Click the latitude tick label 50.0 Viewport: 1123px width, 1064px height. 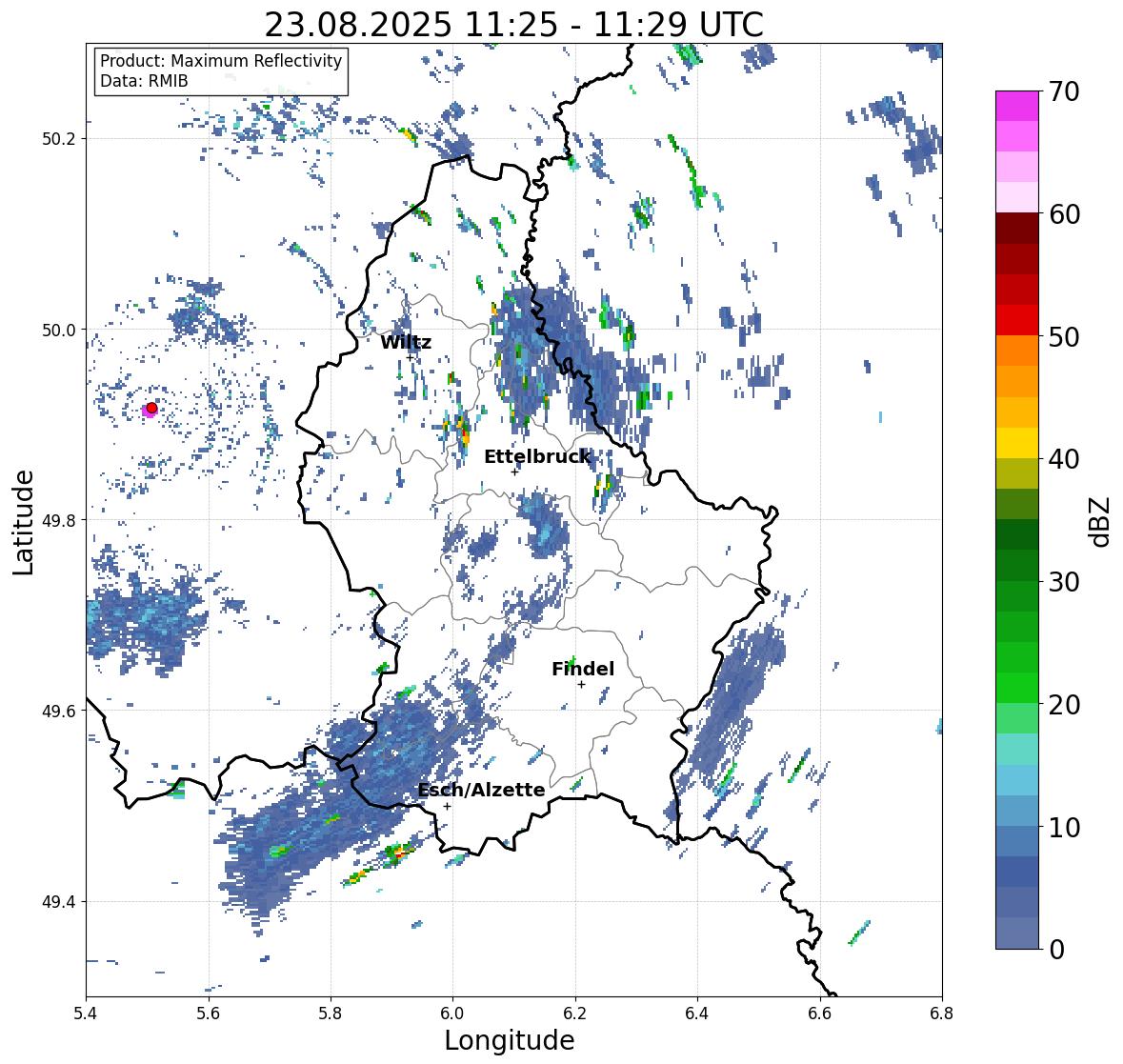point(59,331)
